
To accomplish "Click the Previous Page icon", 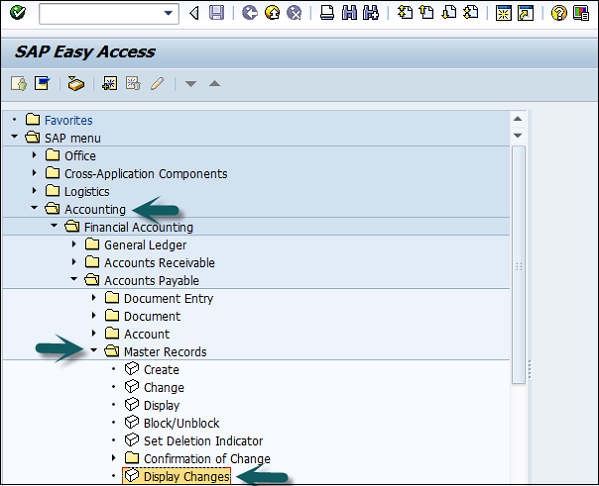I will (427, 13).
